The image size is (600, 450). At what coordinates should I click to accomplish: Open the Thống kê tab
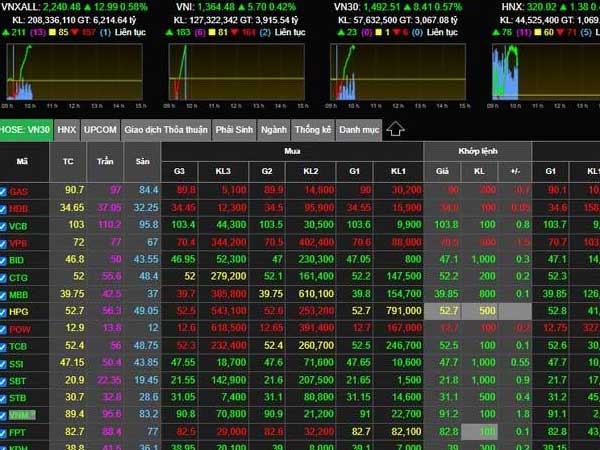coord(313,130)
